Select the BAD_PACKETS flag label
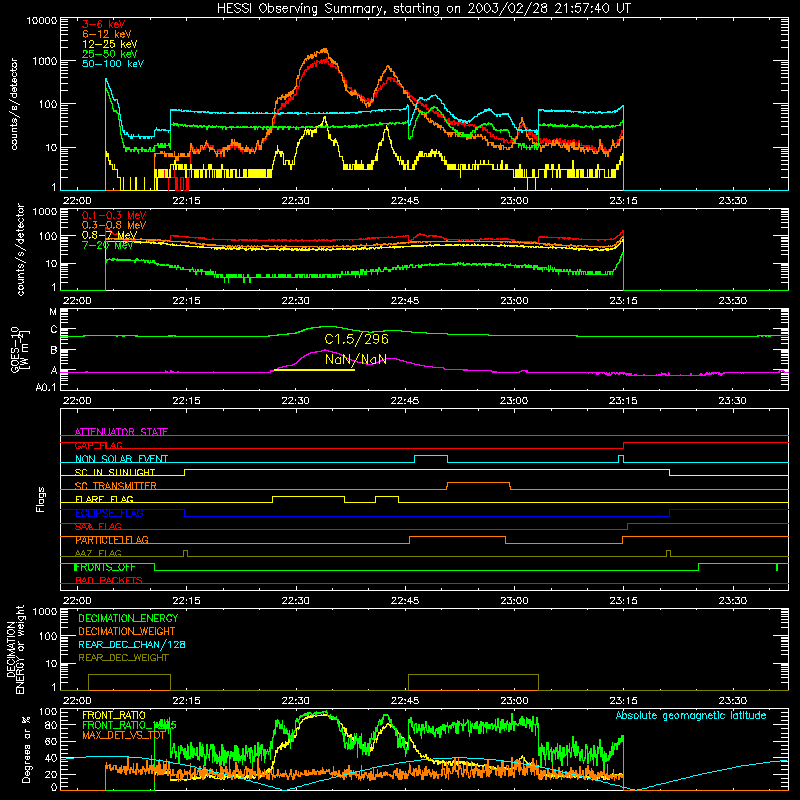The height and width of the screenshot is (800, 800). pos(108,580)
